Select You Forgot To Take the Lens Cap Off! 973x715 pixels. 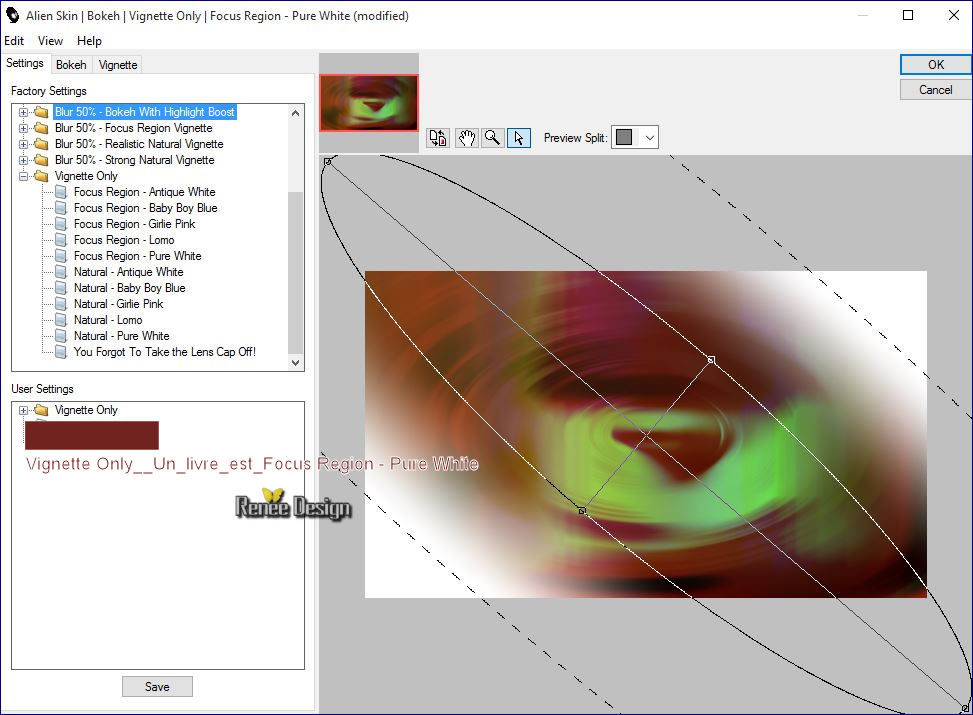click(x=165, y=352)
